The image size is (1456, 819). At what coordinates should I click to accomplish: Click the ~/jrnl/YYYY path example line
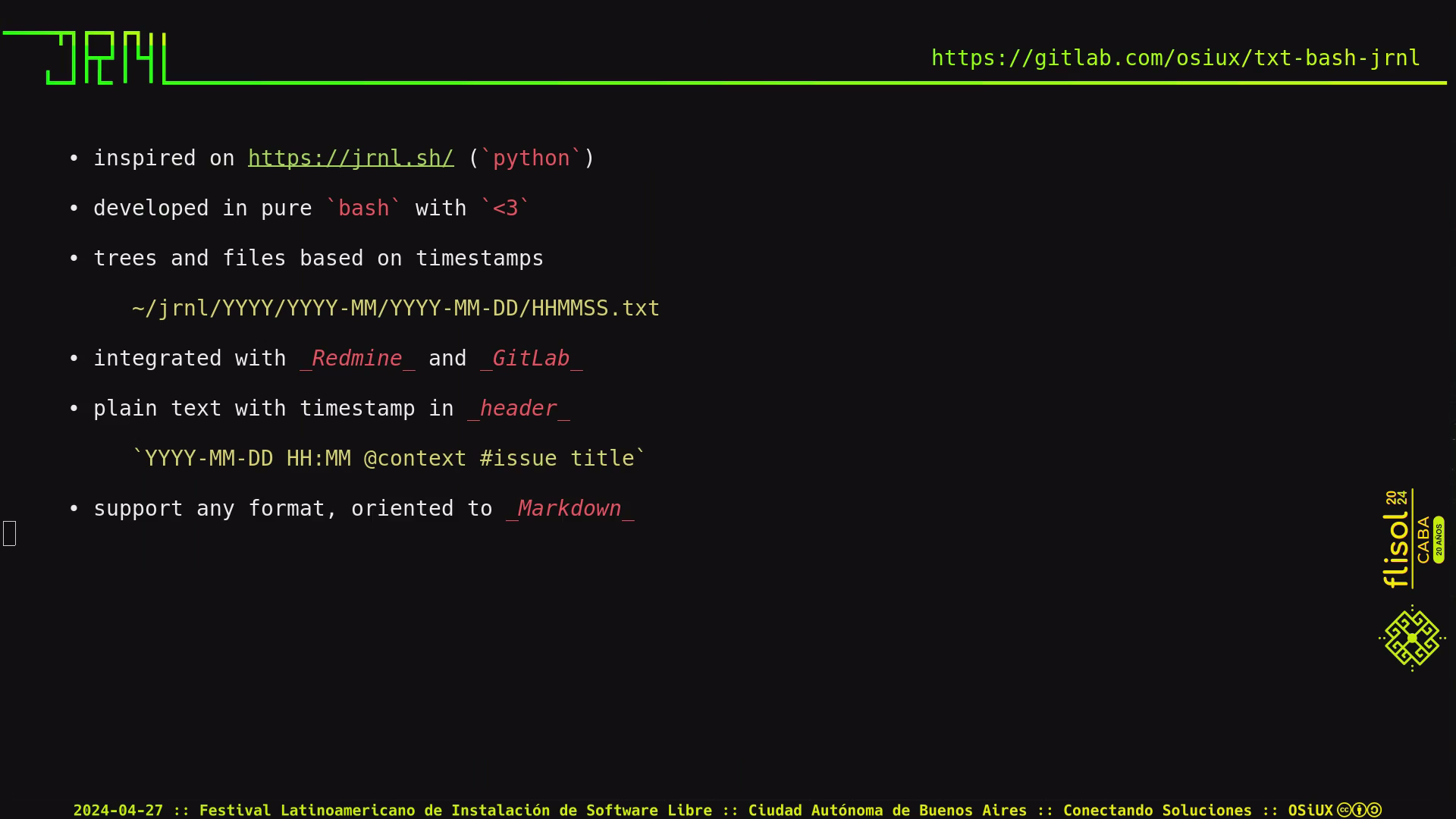click(396, 308)
